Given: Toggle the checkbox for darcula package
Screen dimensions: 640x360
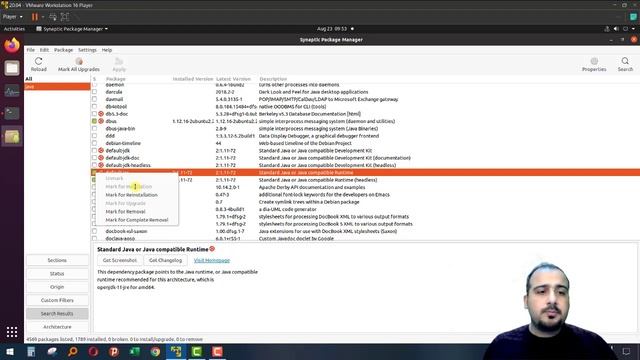Looking at the screenshot, I should tap(94, 92).
